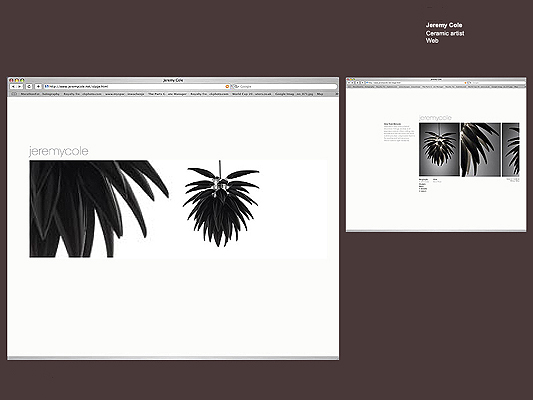
Task: Go forward with the Safari forward arrow
Action: (x=20, y=87)
